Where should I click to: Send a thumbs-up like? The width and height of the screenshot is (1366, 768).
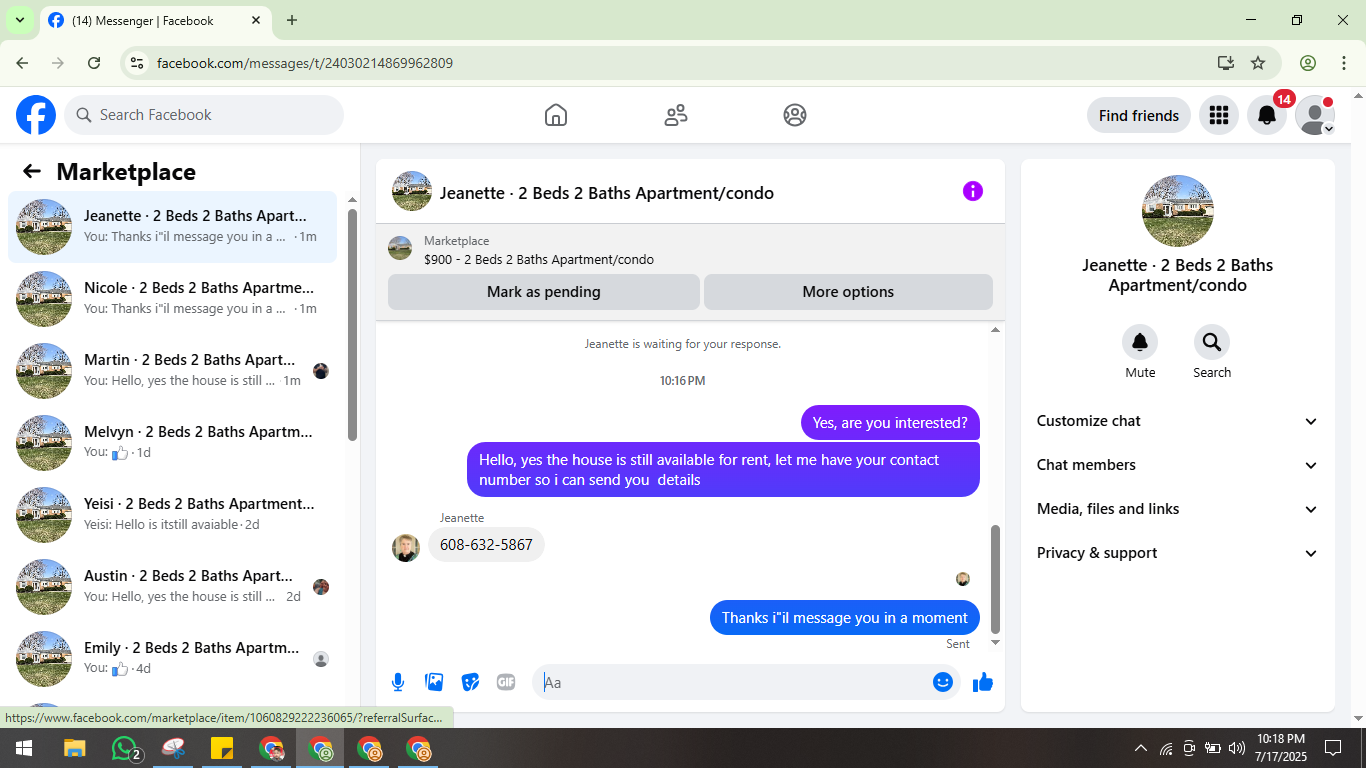pos(983,682)
